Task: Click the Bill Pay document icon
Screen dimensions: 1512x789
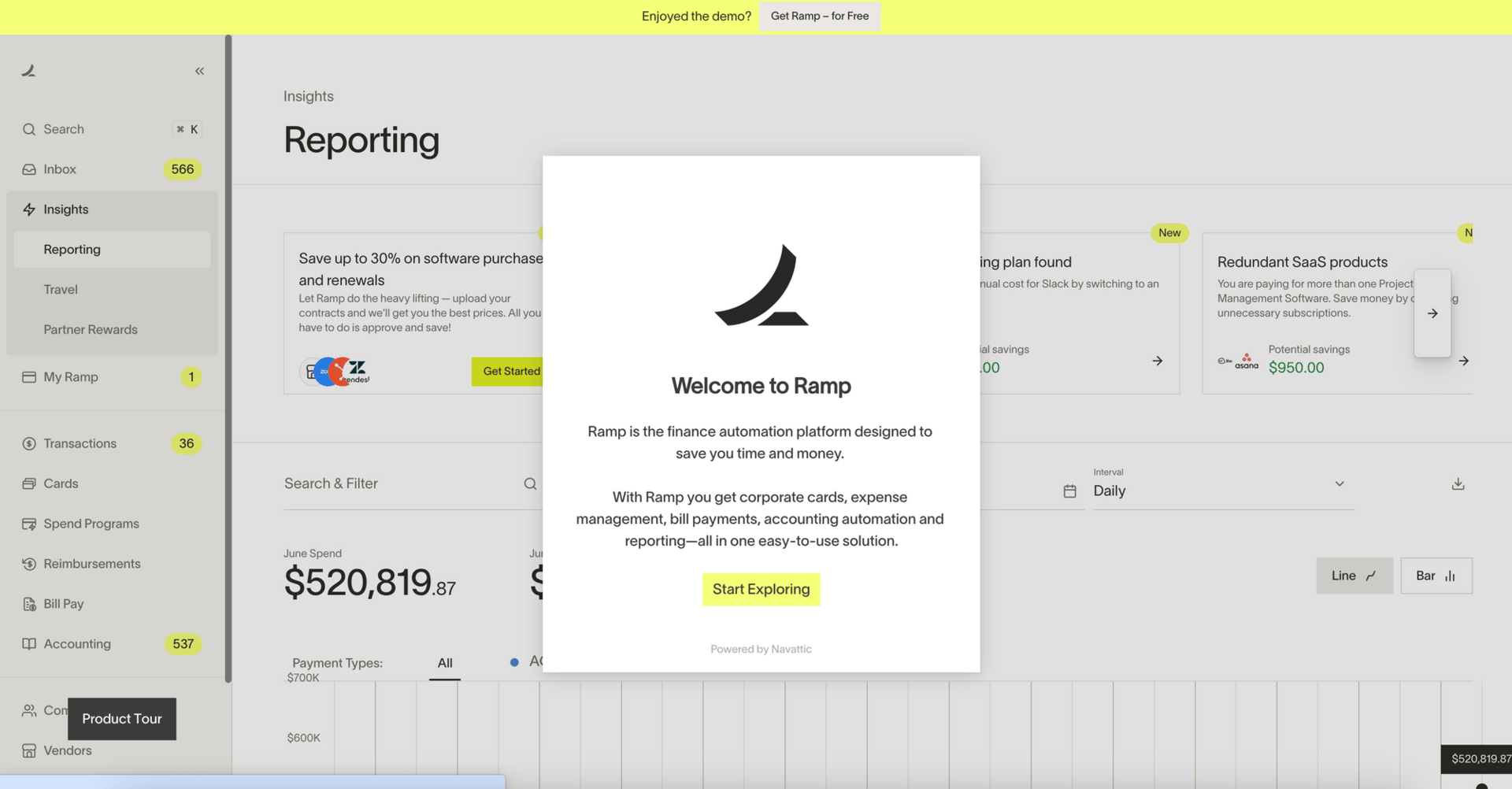Action: click(x=29, y=604)
